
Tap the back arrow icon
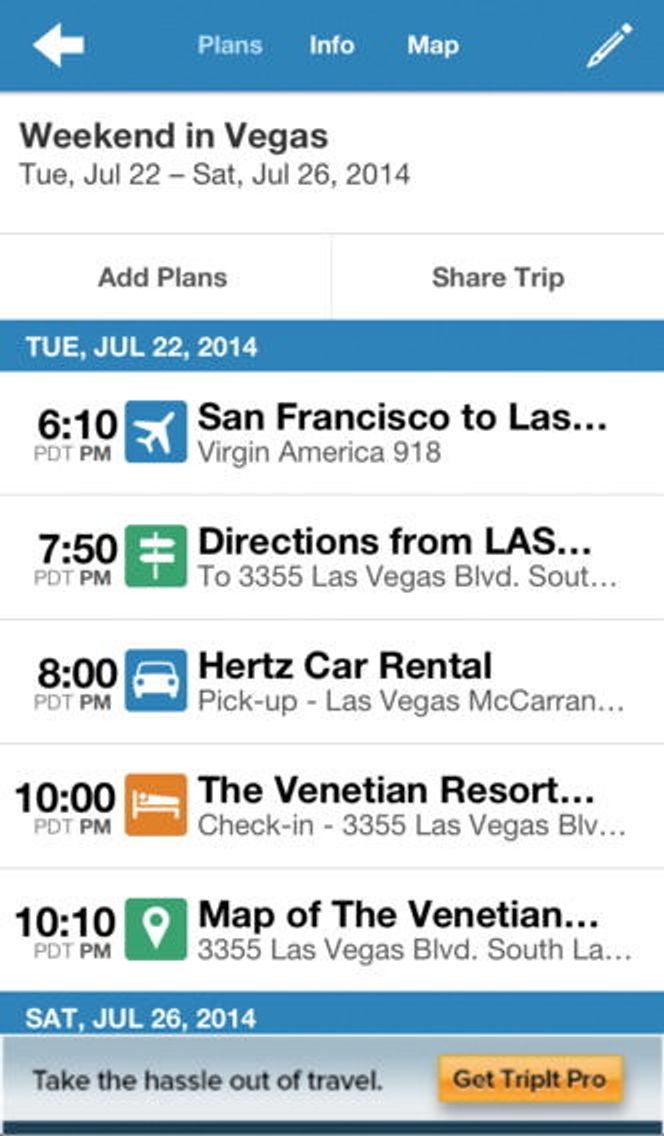(59, 45)
